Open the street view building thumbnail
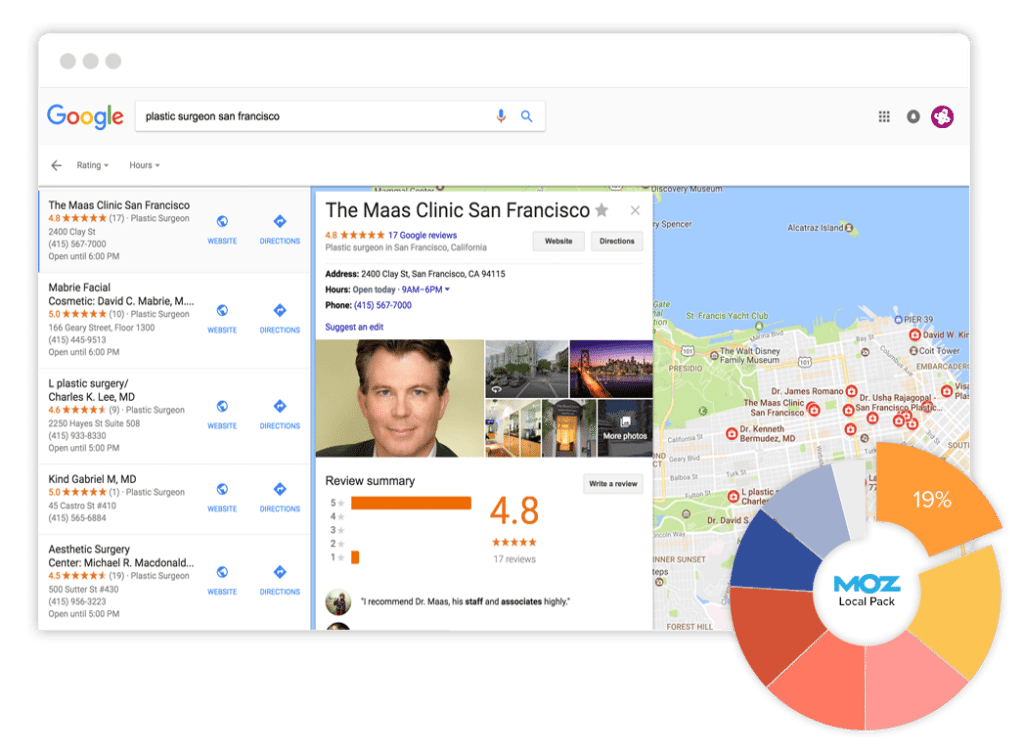The width and height of the screenshot is (1024, 753). point(526,369)
